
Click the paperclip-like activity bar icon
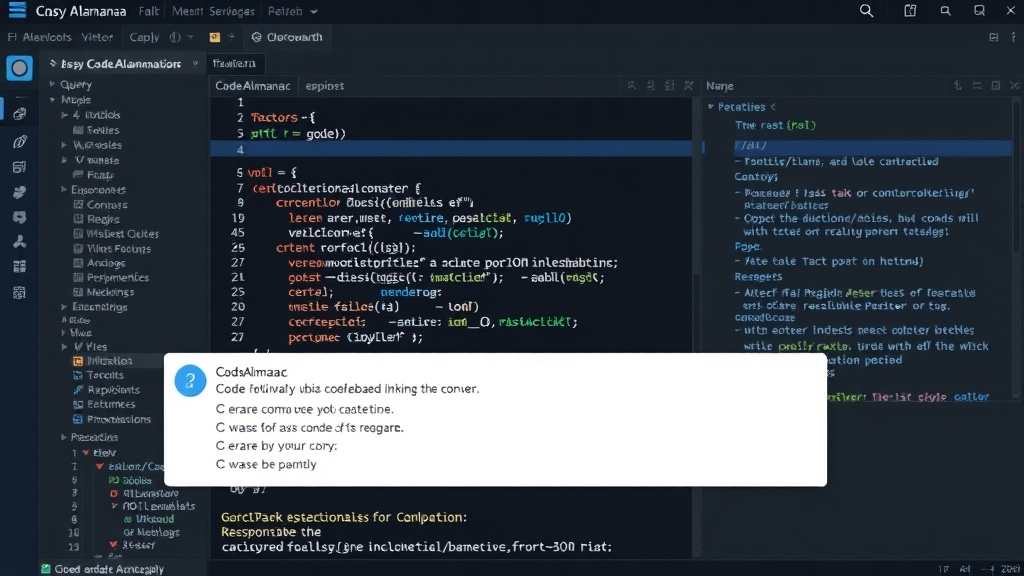[20, 141]
